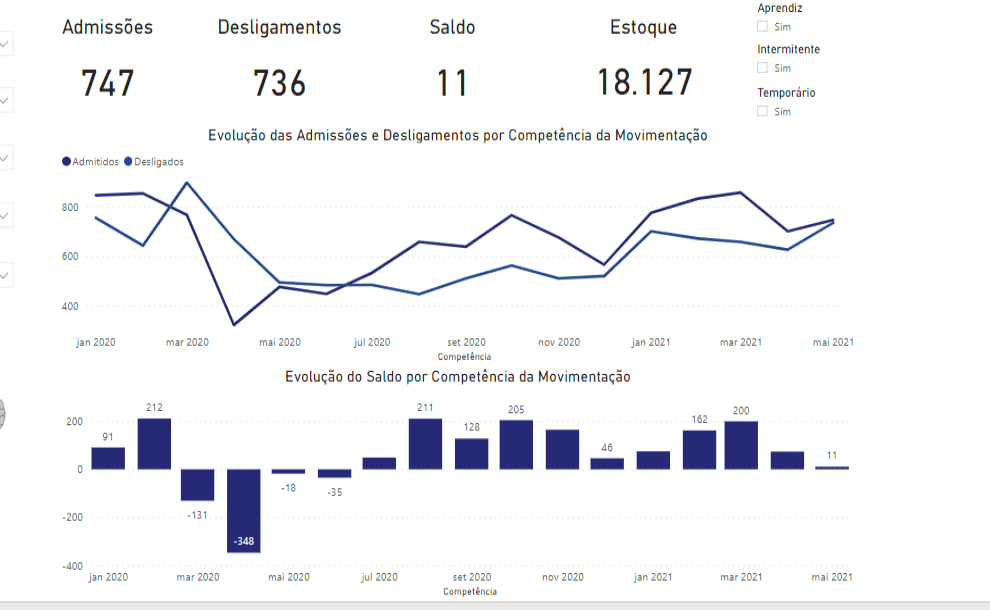Click the Desligados legend color dot
Image resolution: width=990 pixels, height=610 pixels.
128,161
